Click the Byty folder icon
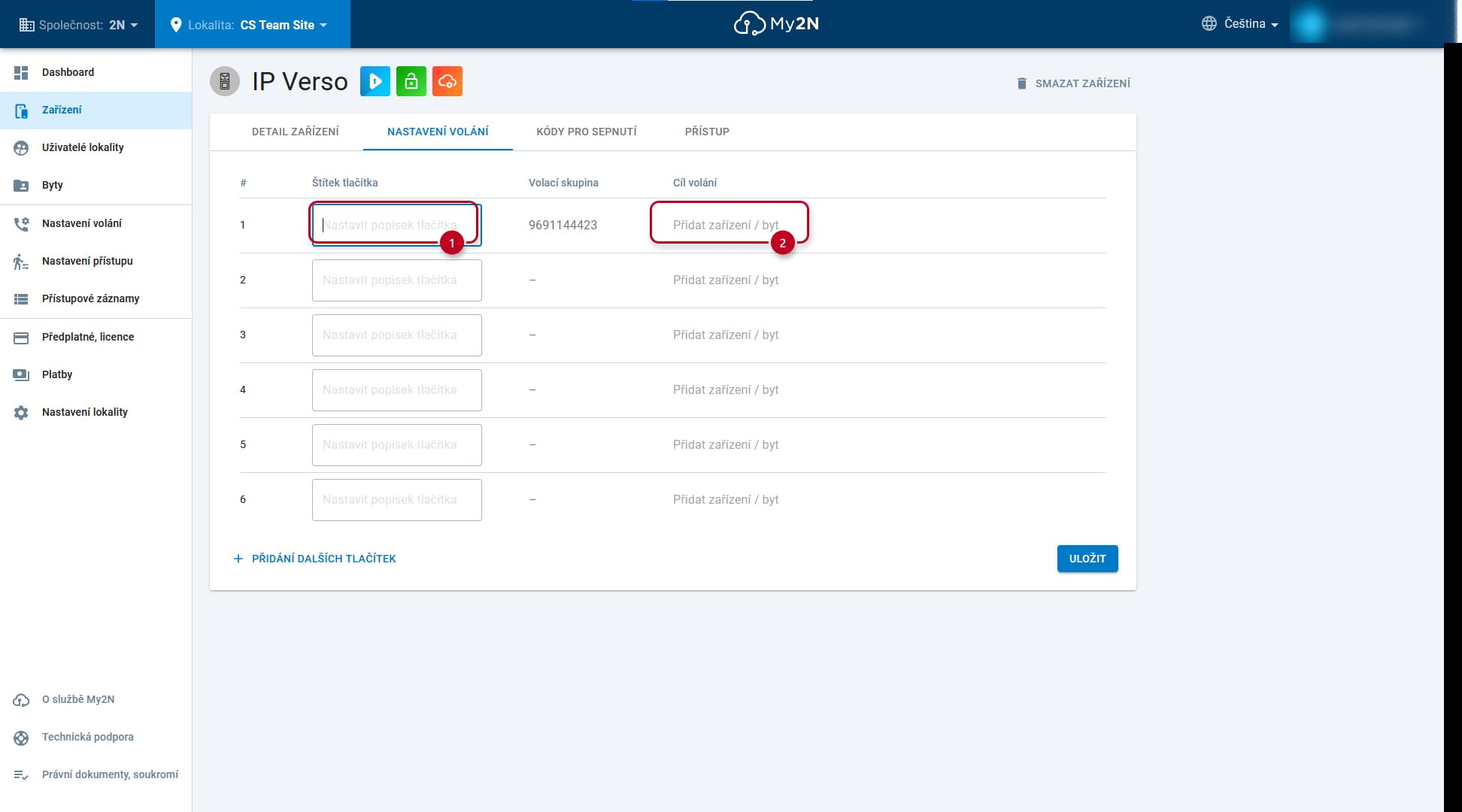The width and height of the screenshot is (1462, 812). point(21,186)
